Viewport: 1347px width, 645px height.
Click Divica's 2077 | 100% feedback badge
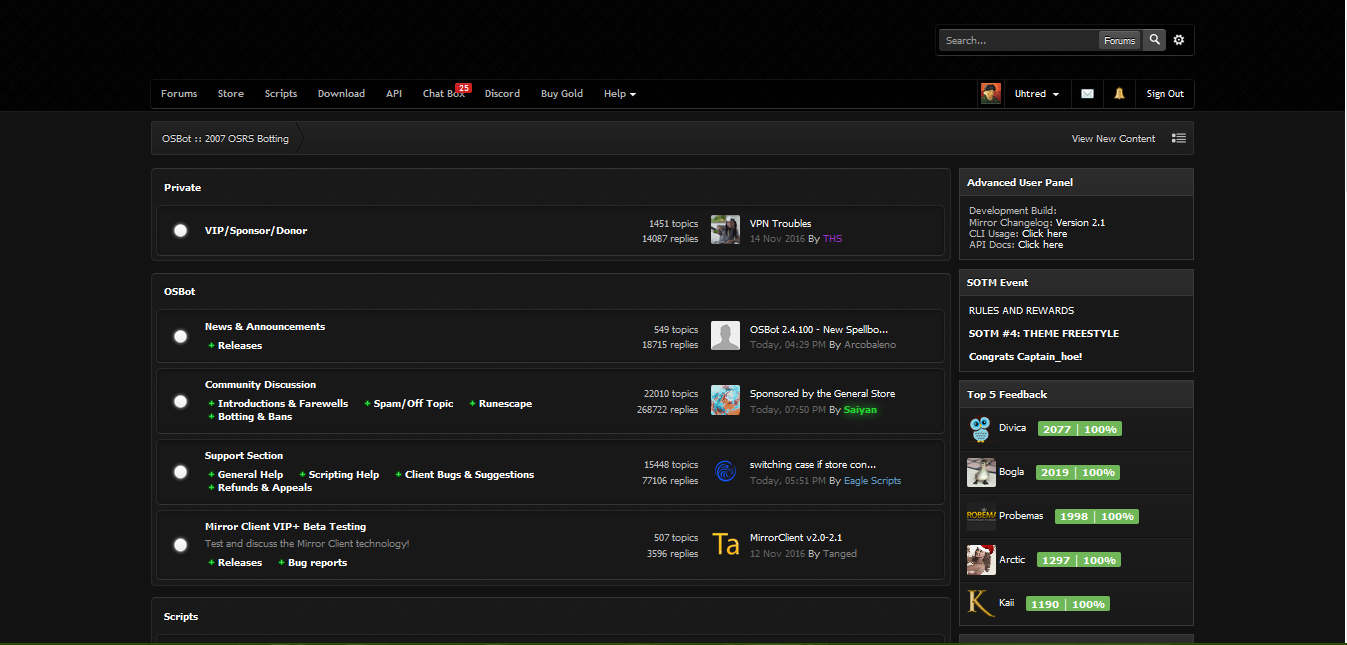1080,429
